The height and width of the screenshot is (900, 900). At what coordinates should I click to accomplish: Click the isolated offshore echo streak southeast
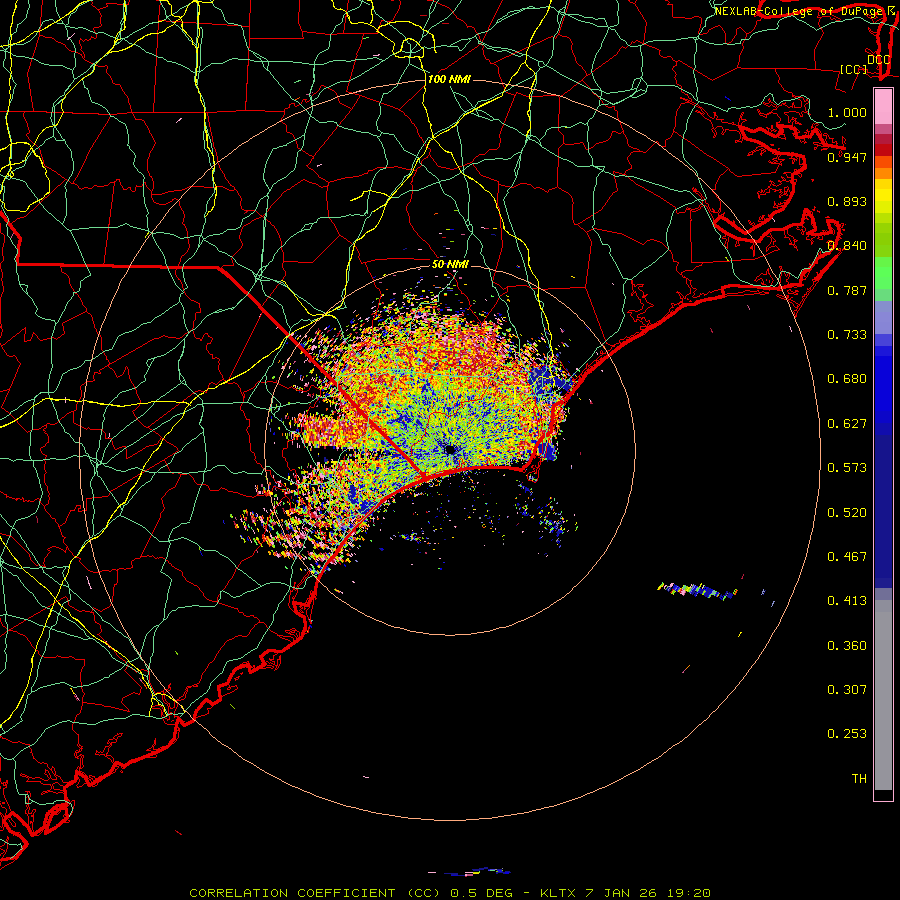697,590
